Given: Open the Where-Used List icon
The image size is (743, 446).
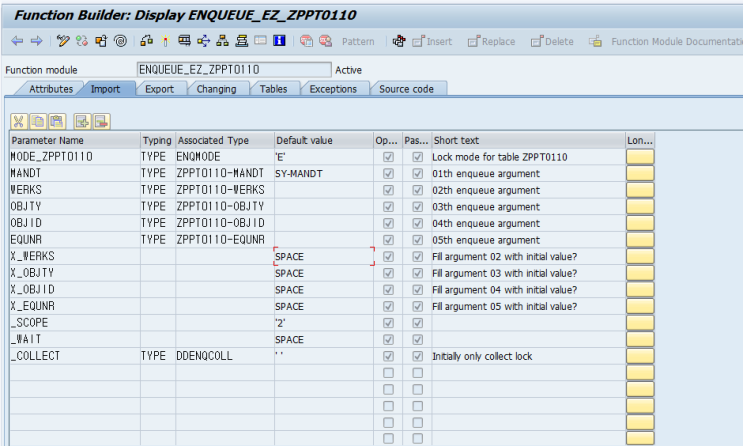Looking at the screenshot, I should click(x=203, y=41).
